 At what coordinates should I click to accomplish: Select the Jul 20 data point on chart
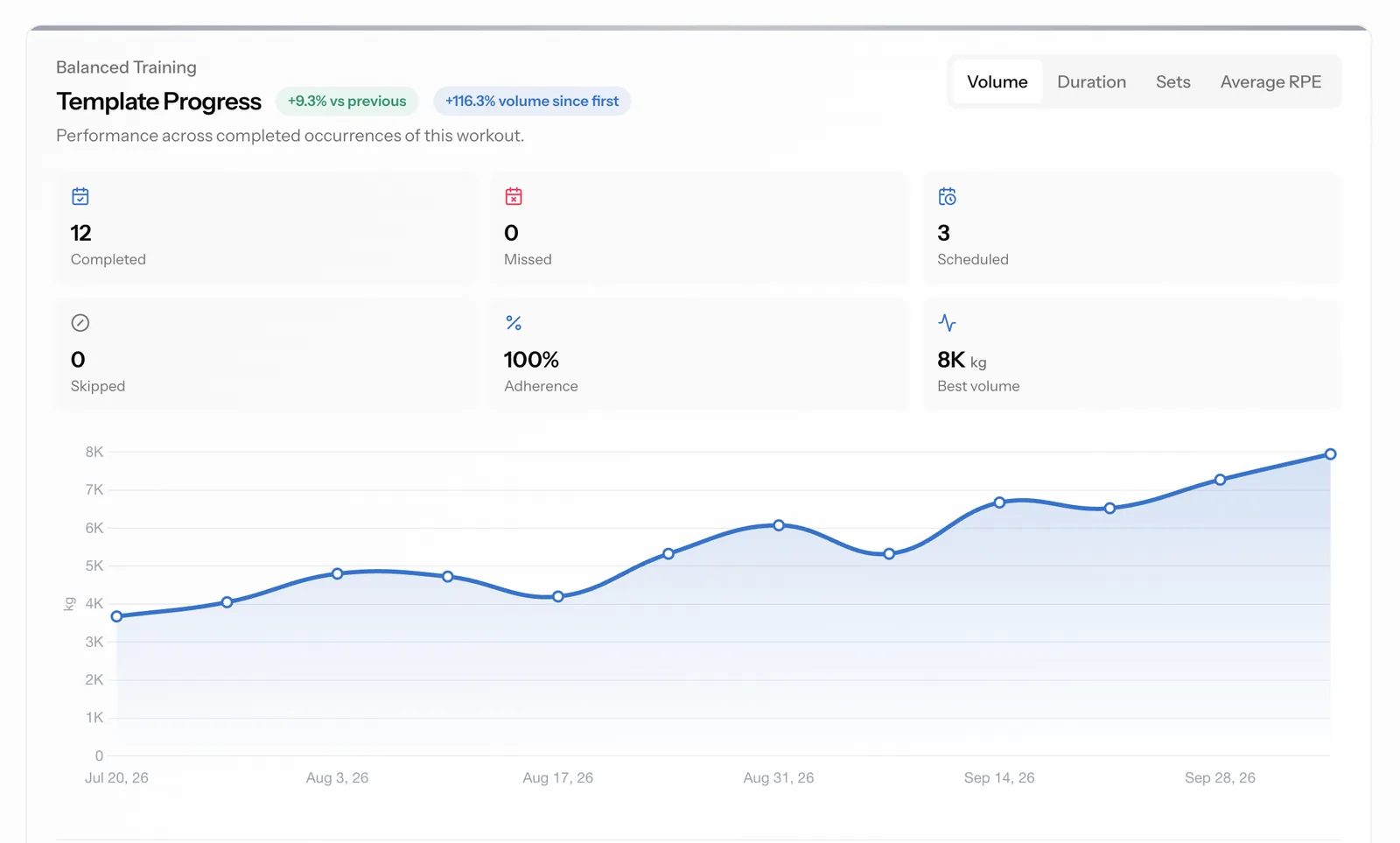[x=116, y=616]
